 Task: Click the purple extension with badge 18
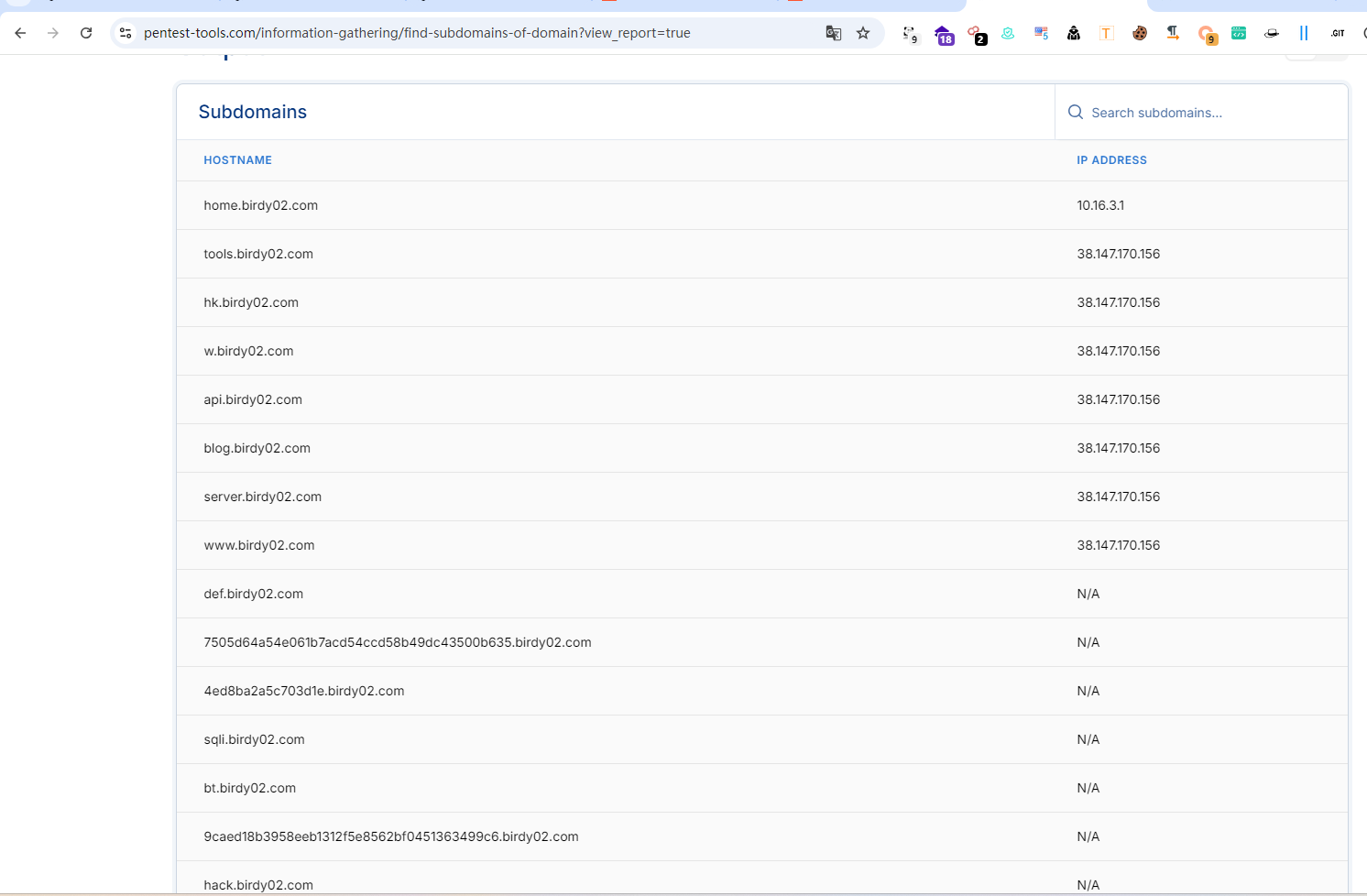tap(944, 35)
